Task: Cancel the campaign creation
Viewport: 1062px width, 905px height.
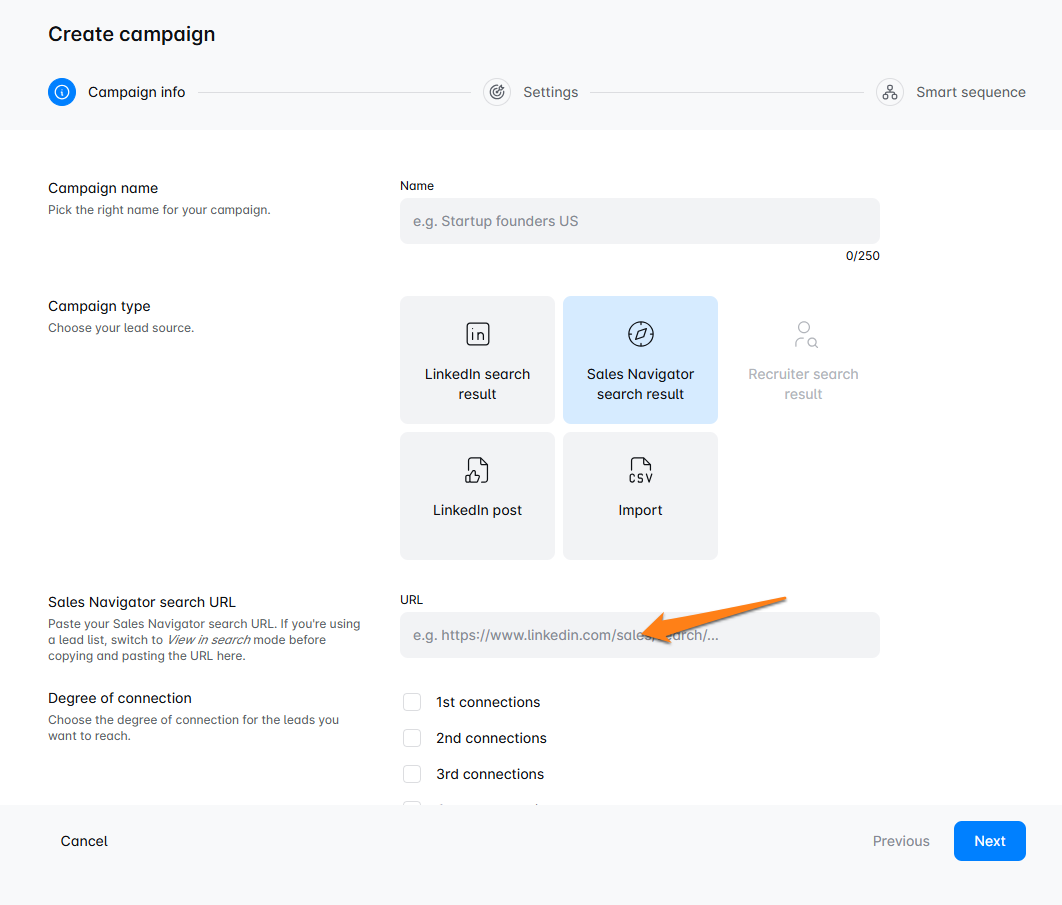Action: click(x=84, y=841)
